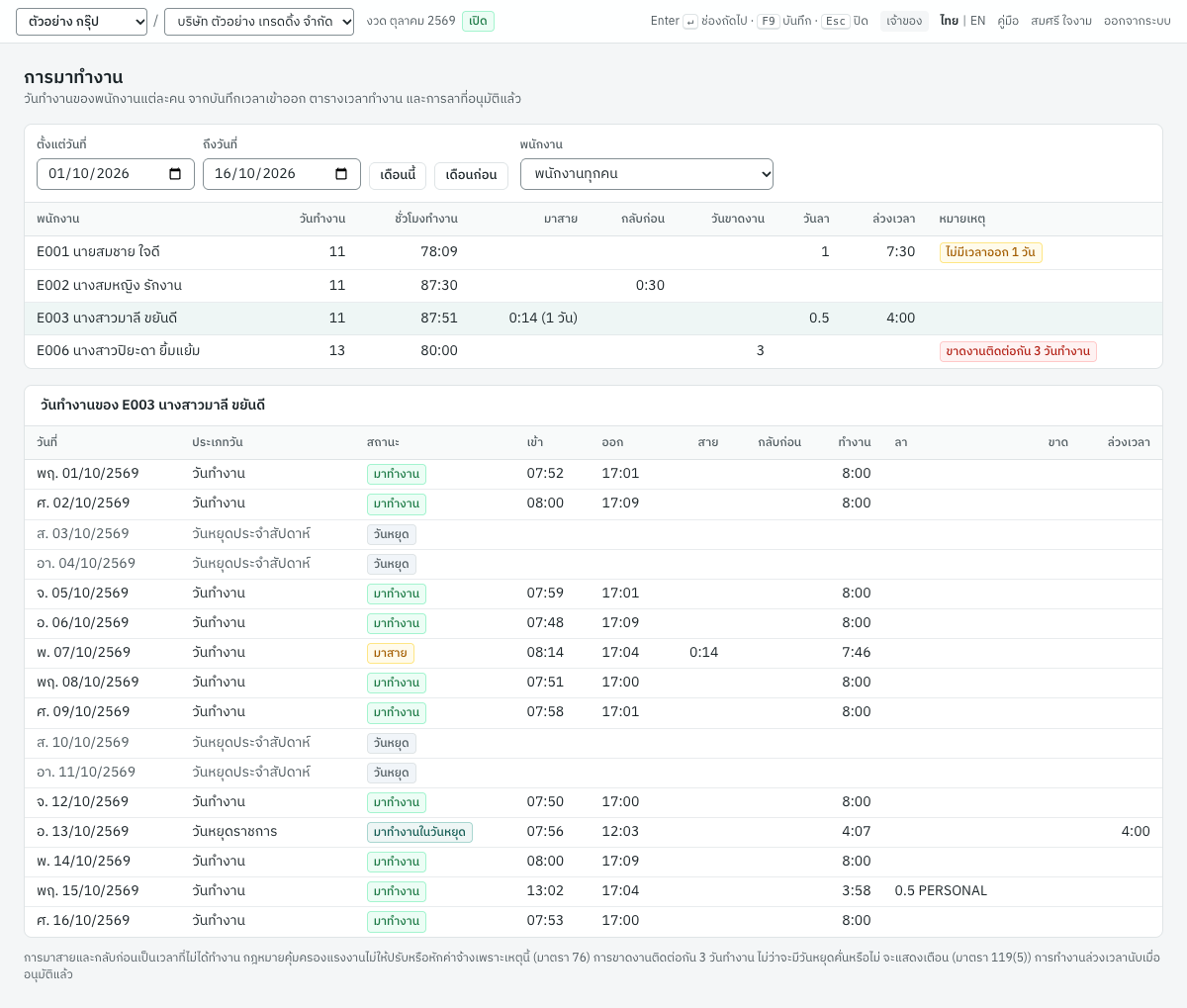Click the วันหยุดราชการ day type cell
This screenshot has width=1187, height=1008.
(234, 832)
